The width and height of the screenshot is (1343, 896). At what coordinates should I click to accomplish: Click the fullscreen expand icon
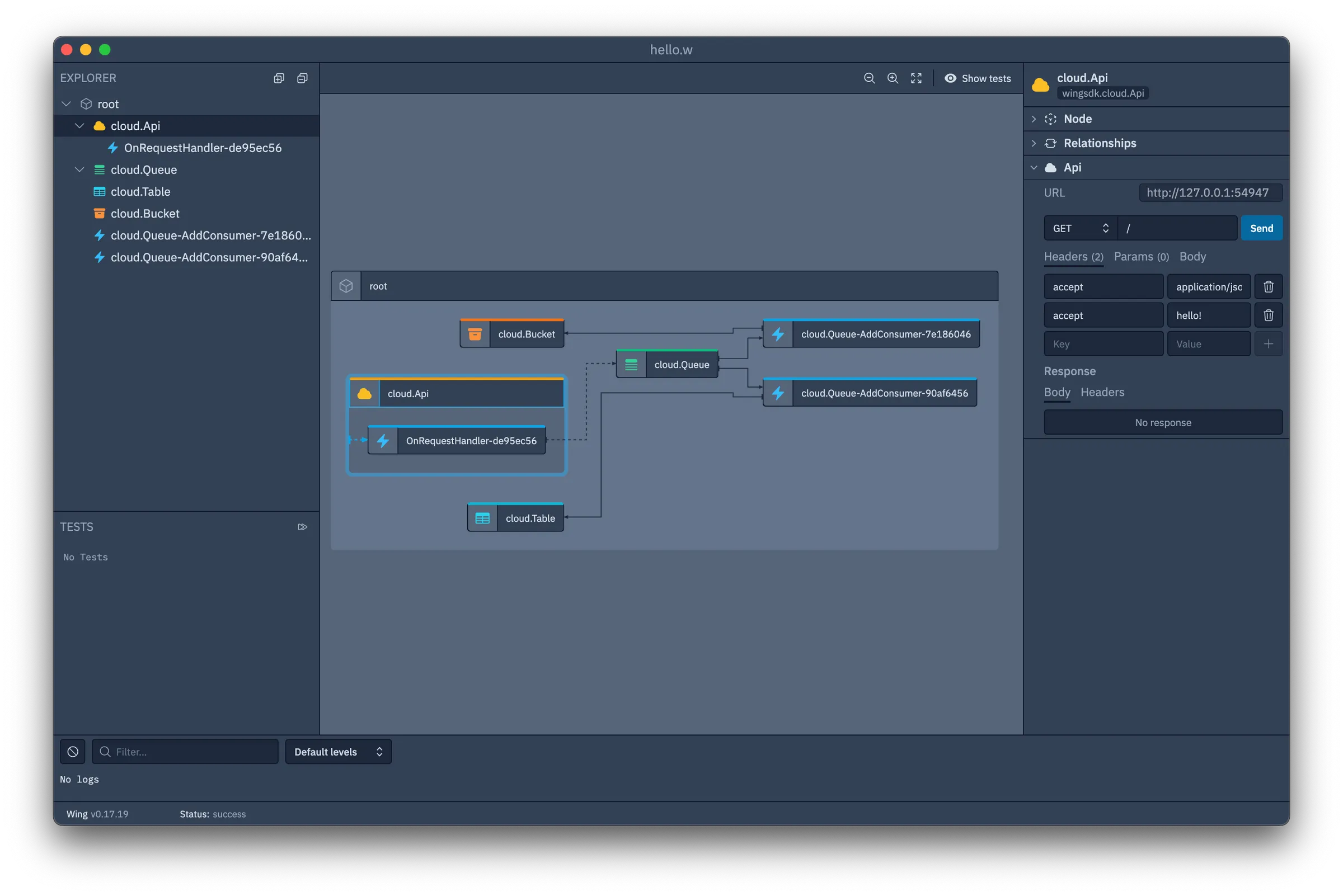pos(915,78)
